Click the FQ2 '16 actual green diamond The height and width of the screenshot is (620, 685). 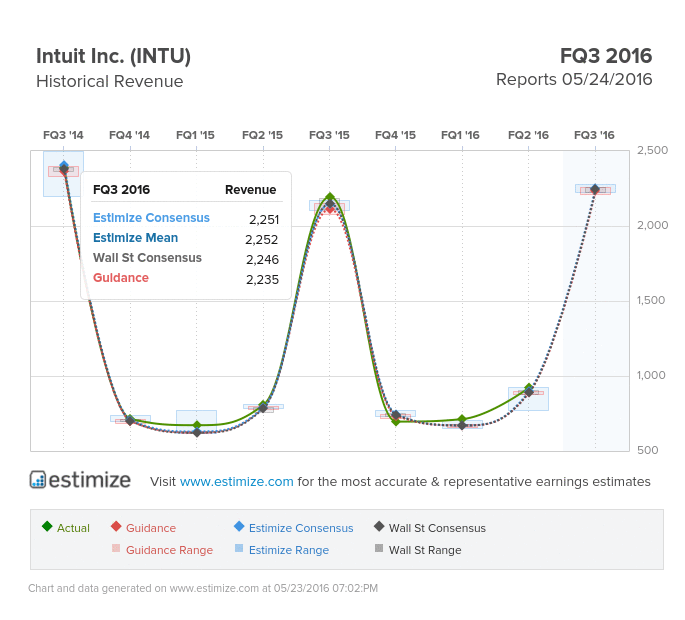[x=529, y=388]
